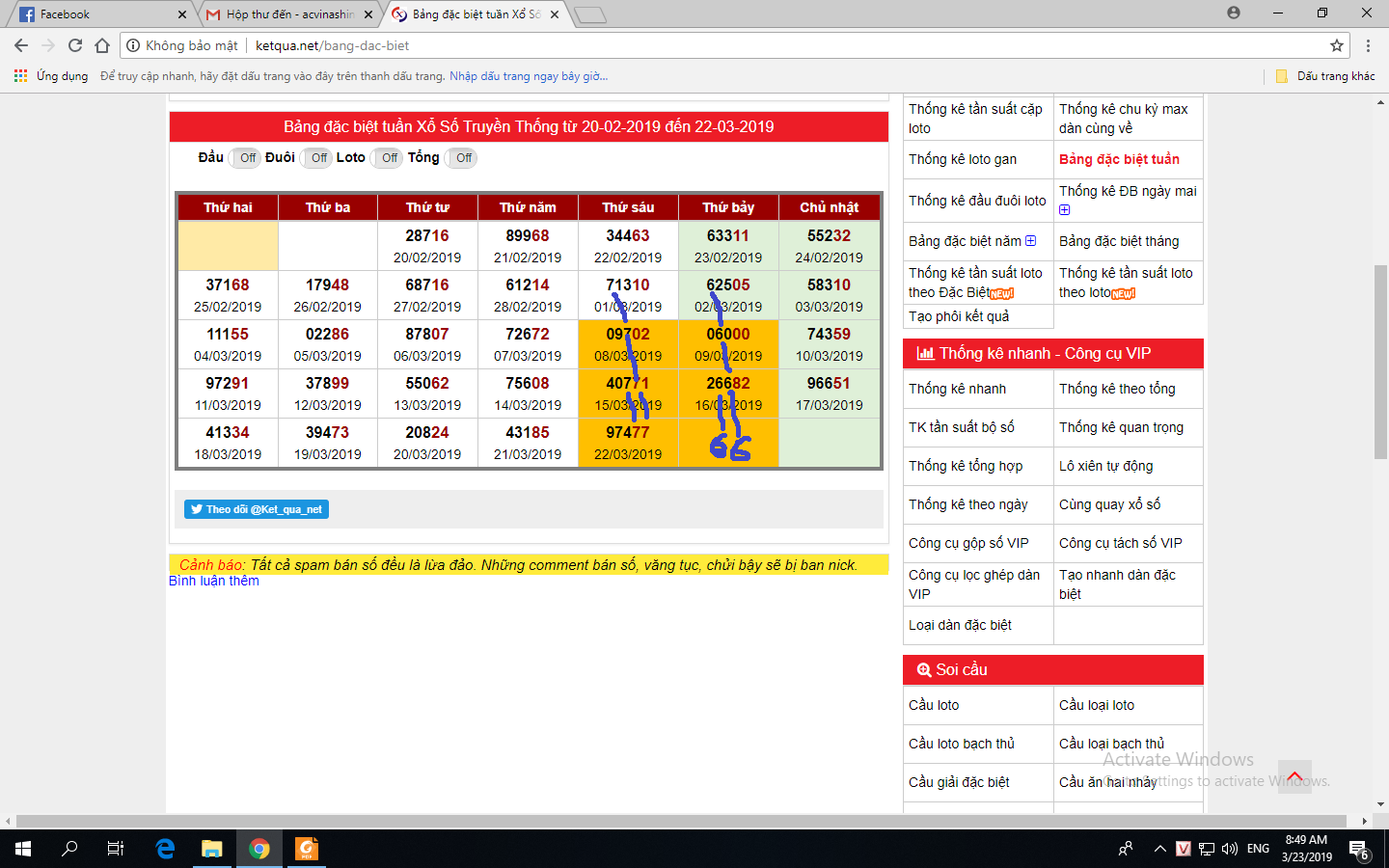The image size is (1389, 868).
Task: Open File Explorer from taskbar
Action: coord(211,849)
